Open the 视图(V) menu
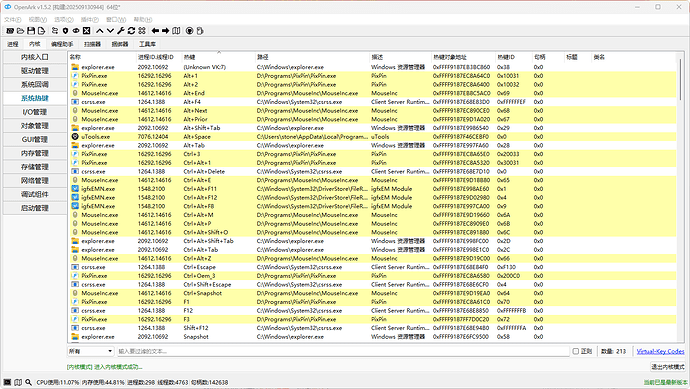 pos(38,20)
